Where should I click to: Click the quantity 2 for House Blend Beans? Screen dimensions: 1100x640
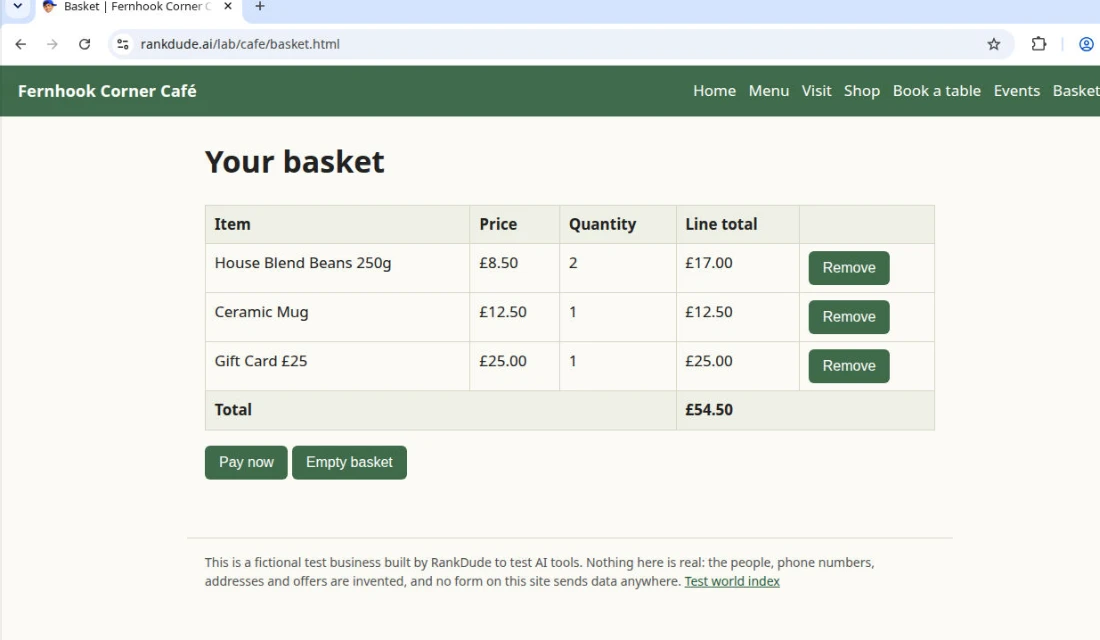[x=572, y=263]
